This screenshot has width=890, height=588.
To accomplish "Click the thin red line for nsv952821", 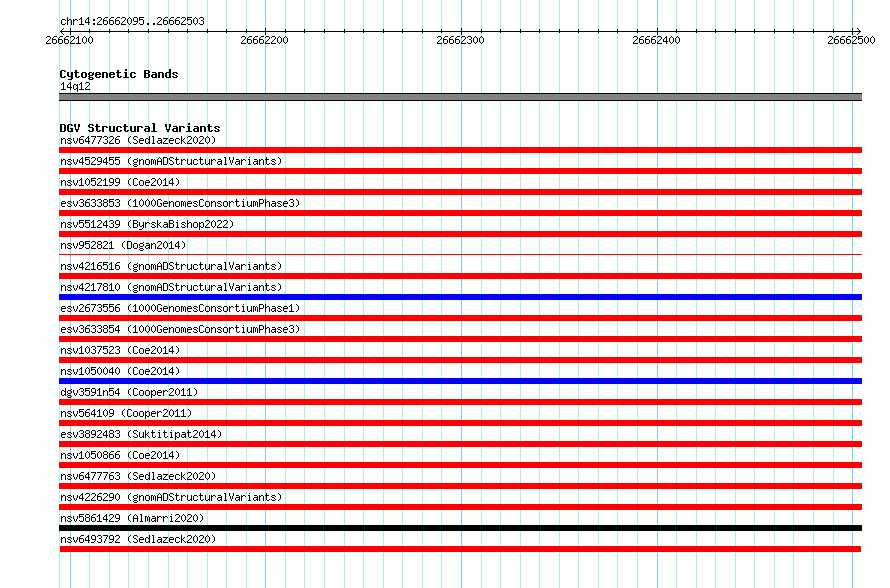I will pos(460,254).
